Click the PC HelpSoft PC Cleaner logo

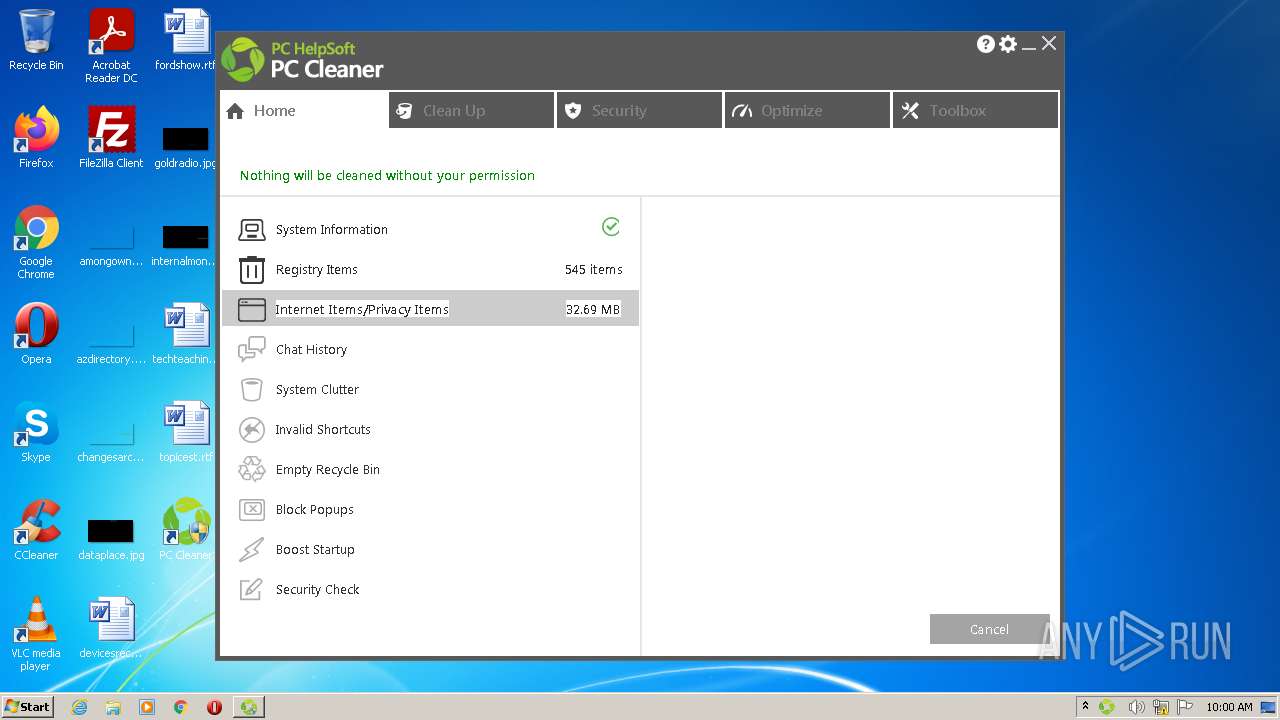tap(302, 60)
